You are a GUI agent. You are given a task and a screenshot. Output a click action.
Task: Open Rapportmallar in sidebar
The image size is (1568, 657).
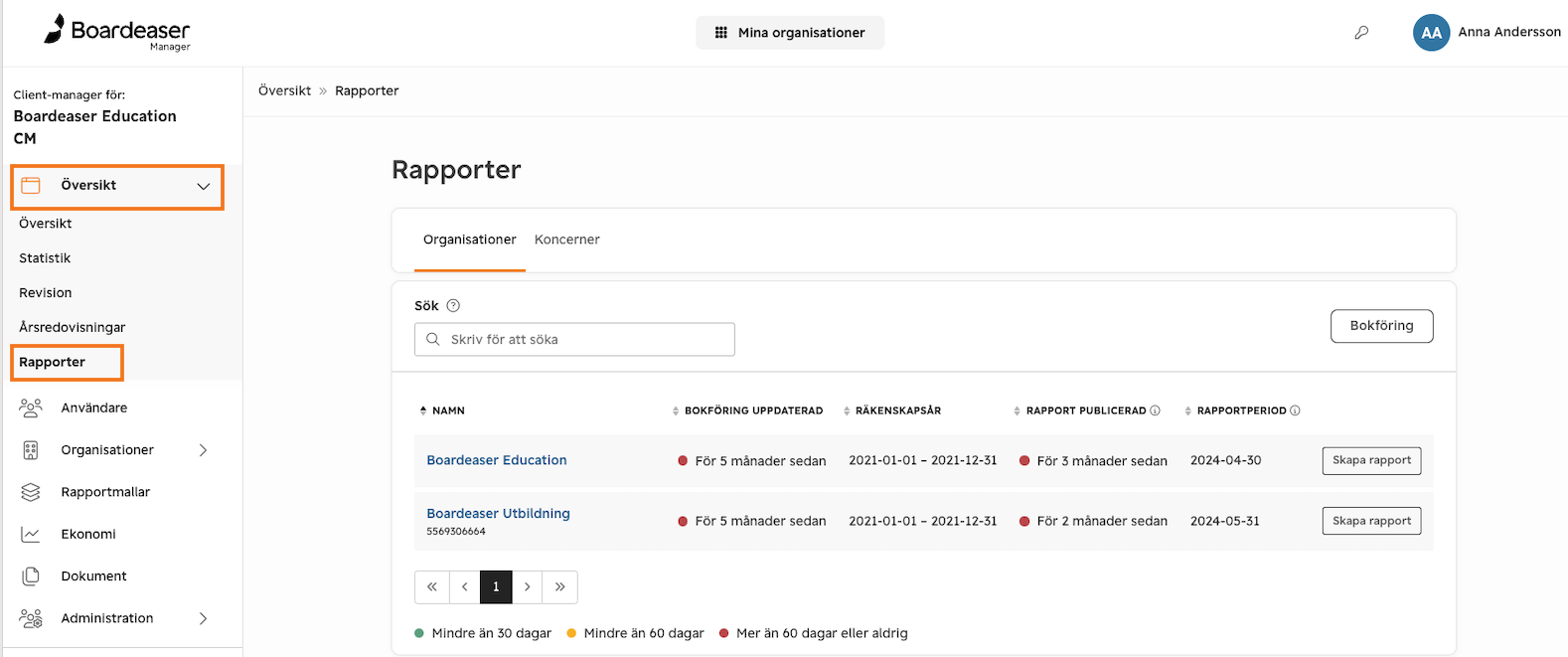[x=105, y=492]
